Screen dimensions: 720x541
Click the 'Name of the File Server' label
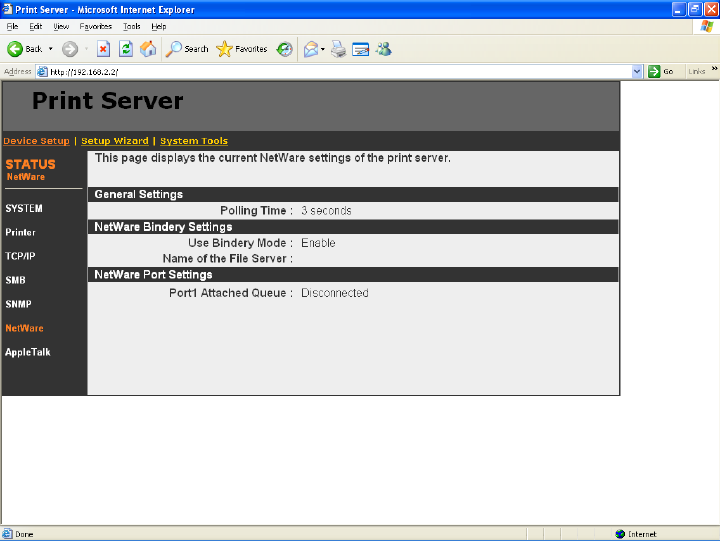(227, 259)
